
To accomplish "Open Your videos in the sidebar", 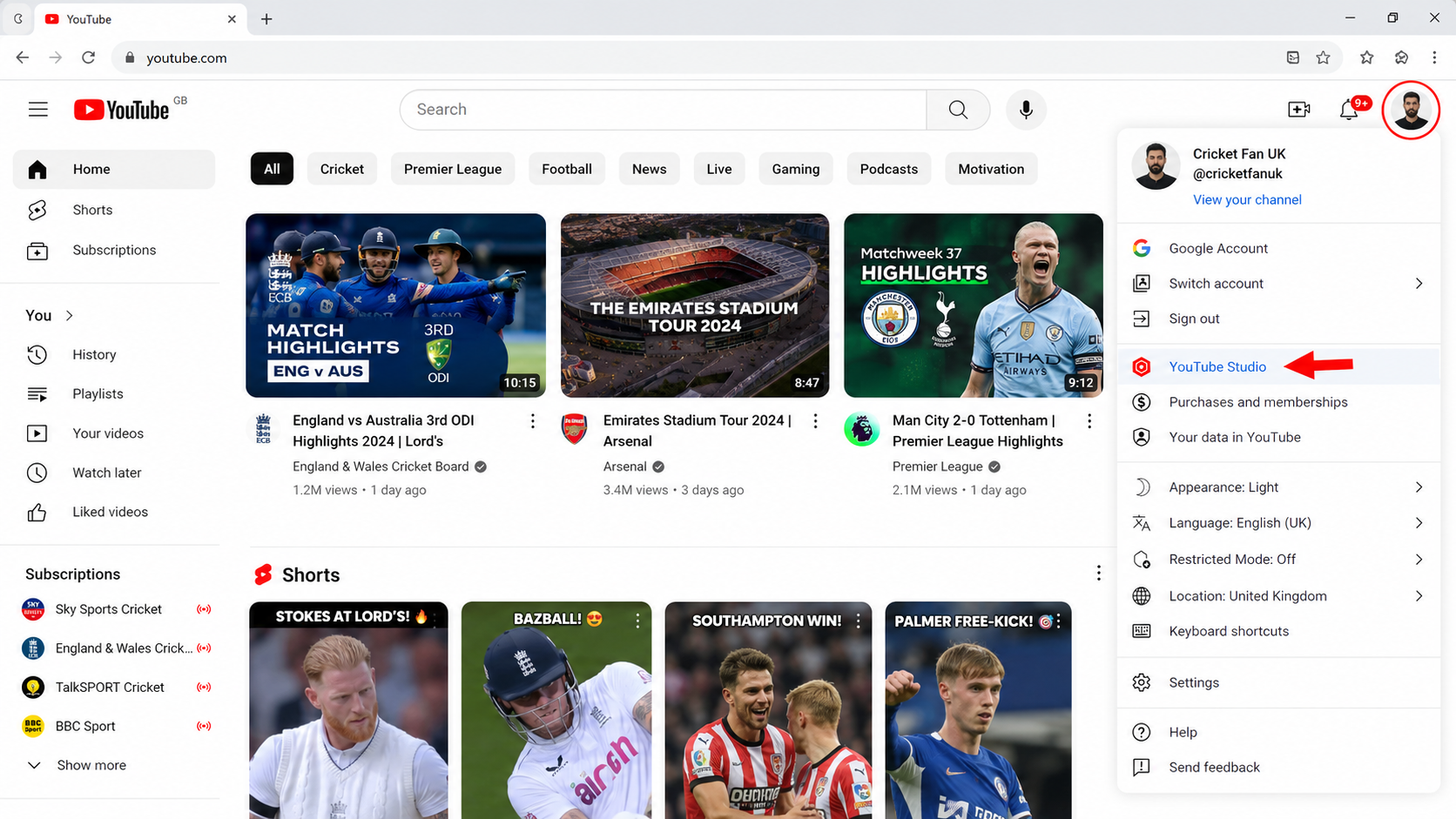I will (114, 433).
